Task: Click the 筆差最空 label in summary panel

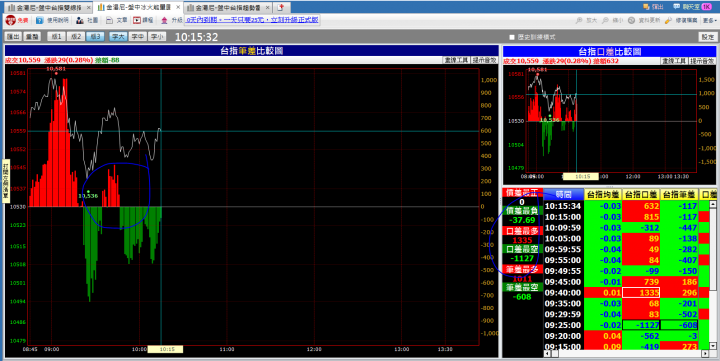Action: [522, 287]
